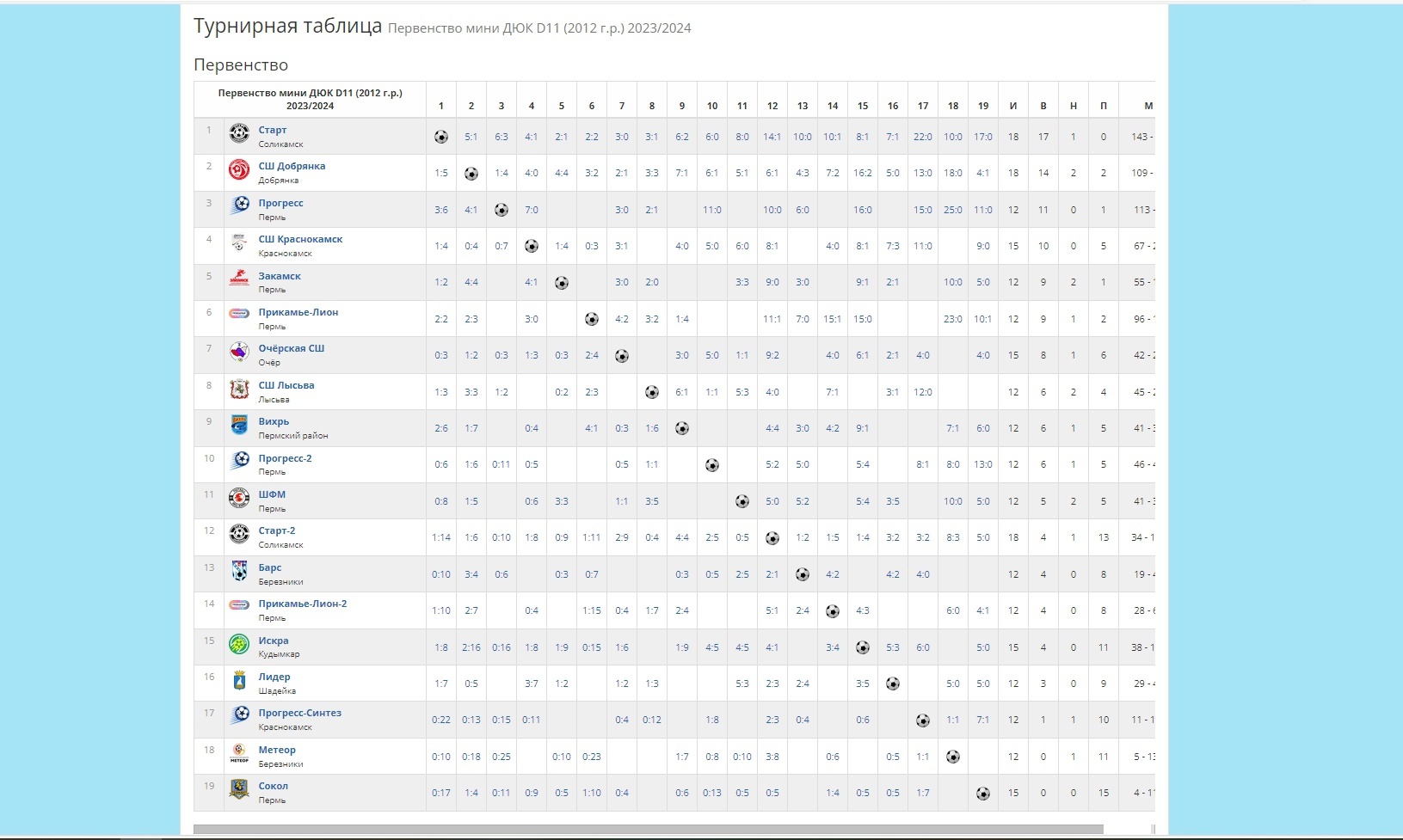This screenshot has width=1403, height=840.
Task: Click the Турнирная таблица page heading
Action: click(287, 26)
